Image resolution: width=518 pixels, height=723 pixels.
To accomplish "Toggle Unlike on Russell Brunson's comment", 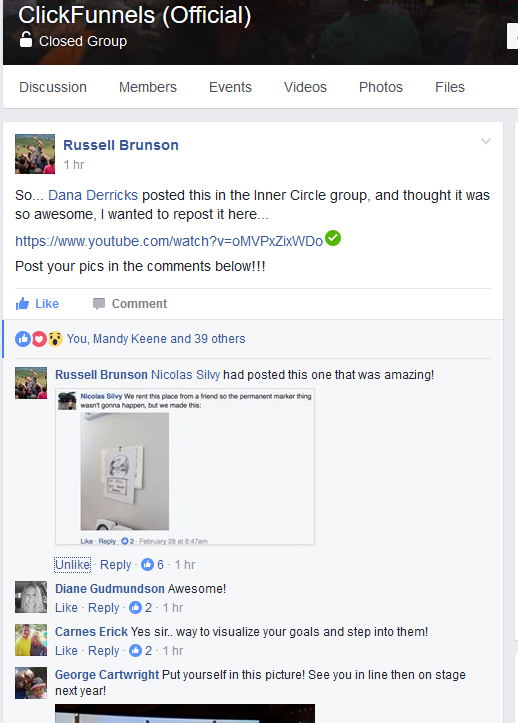I will coord(72,565).
